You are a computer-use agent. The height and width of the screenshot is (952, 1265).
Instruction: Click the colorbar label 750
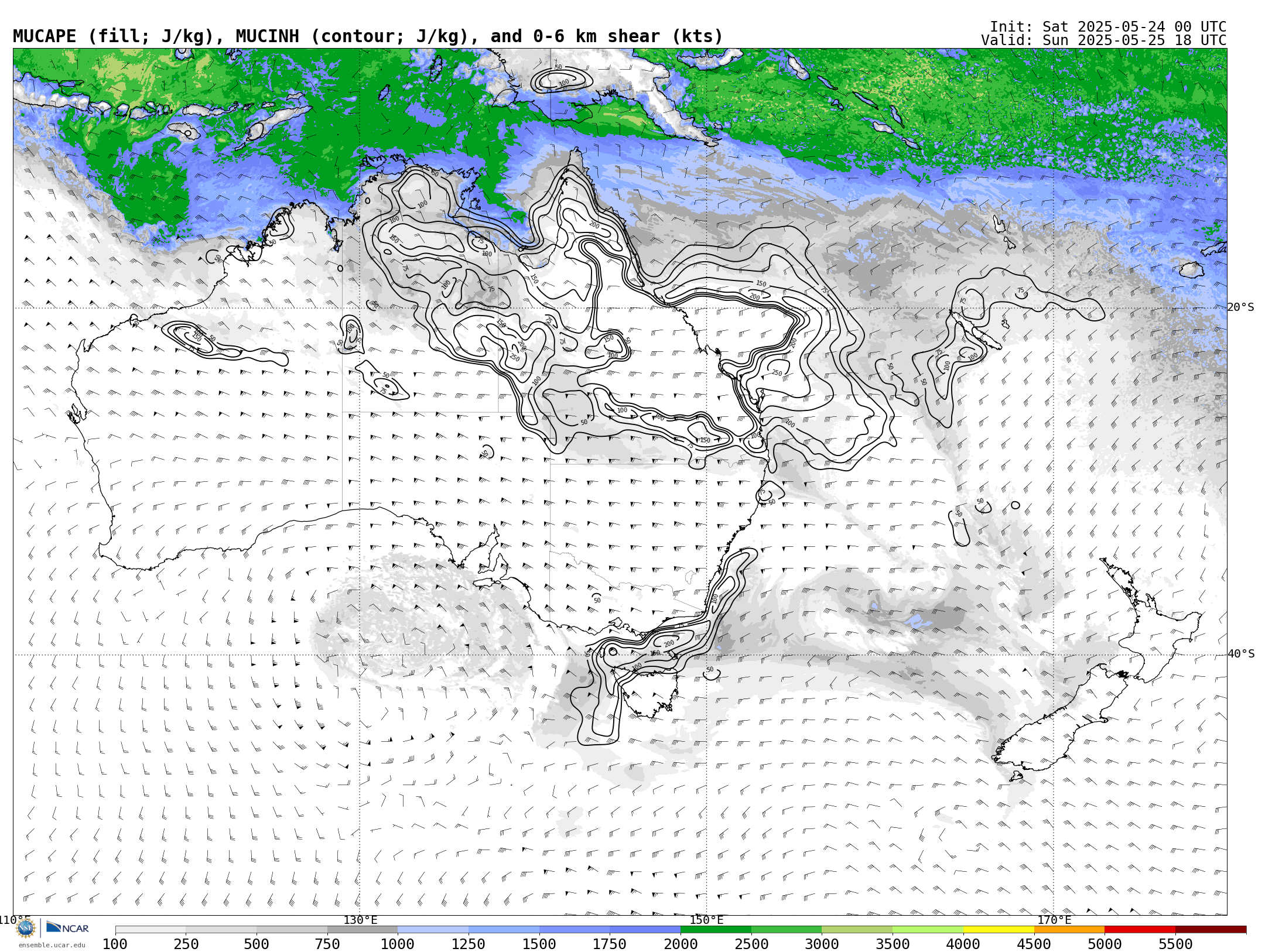coord(327,944)
